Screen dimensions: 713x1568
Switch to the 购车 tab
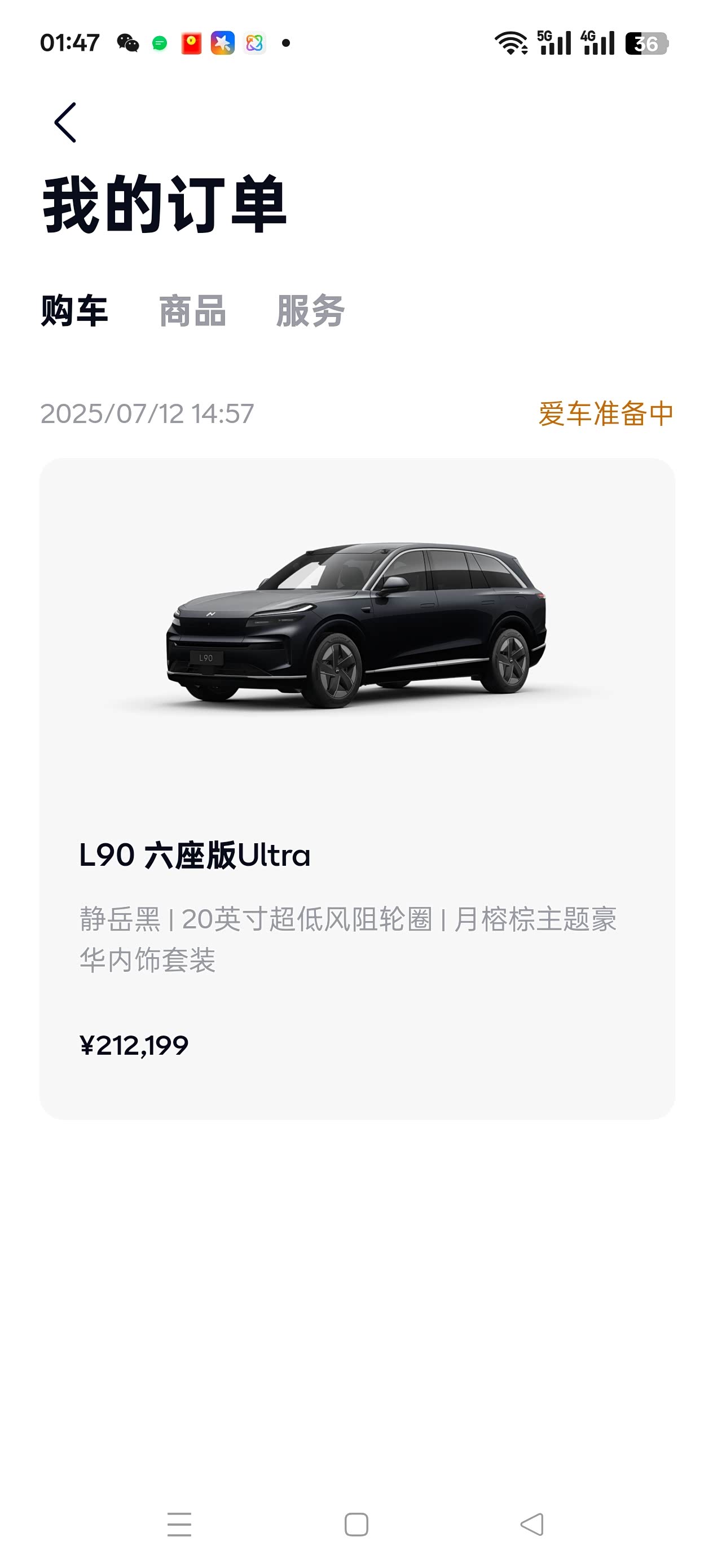point(74,311)
